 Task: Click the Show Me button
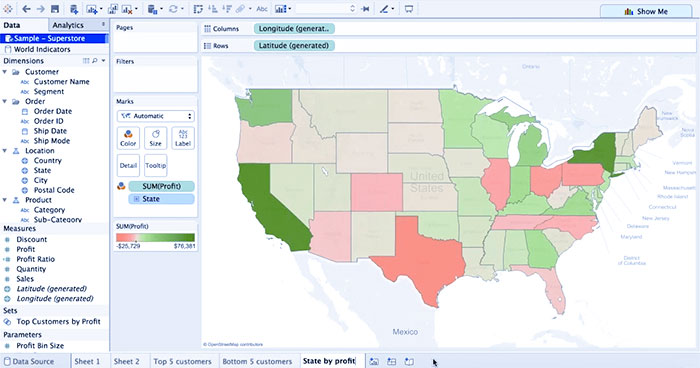pyautogui.click(x=646, y=11)
